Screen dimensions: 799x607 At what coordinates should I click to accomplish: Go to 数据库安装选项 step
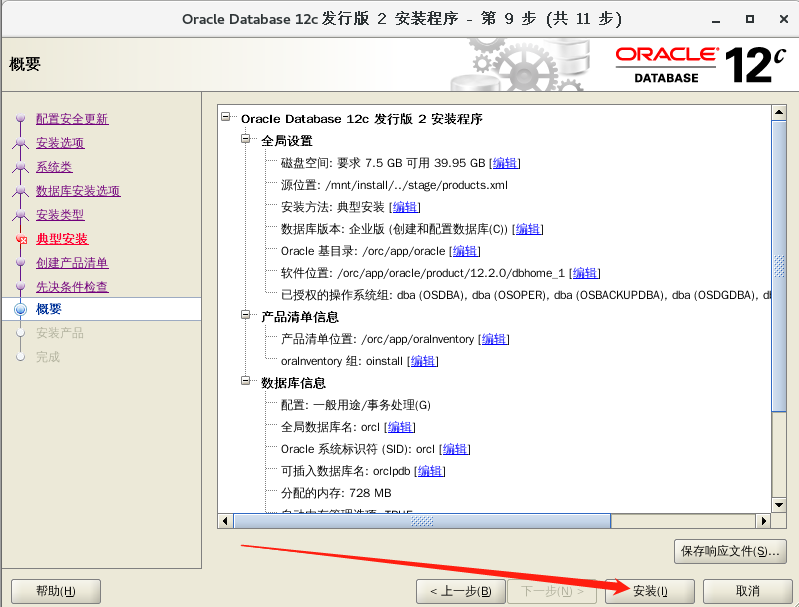(x=78, y=191)
